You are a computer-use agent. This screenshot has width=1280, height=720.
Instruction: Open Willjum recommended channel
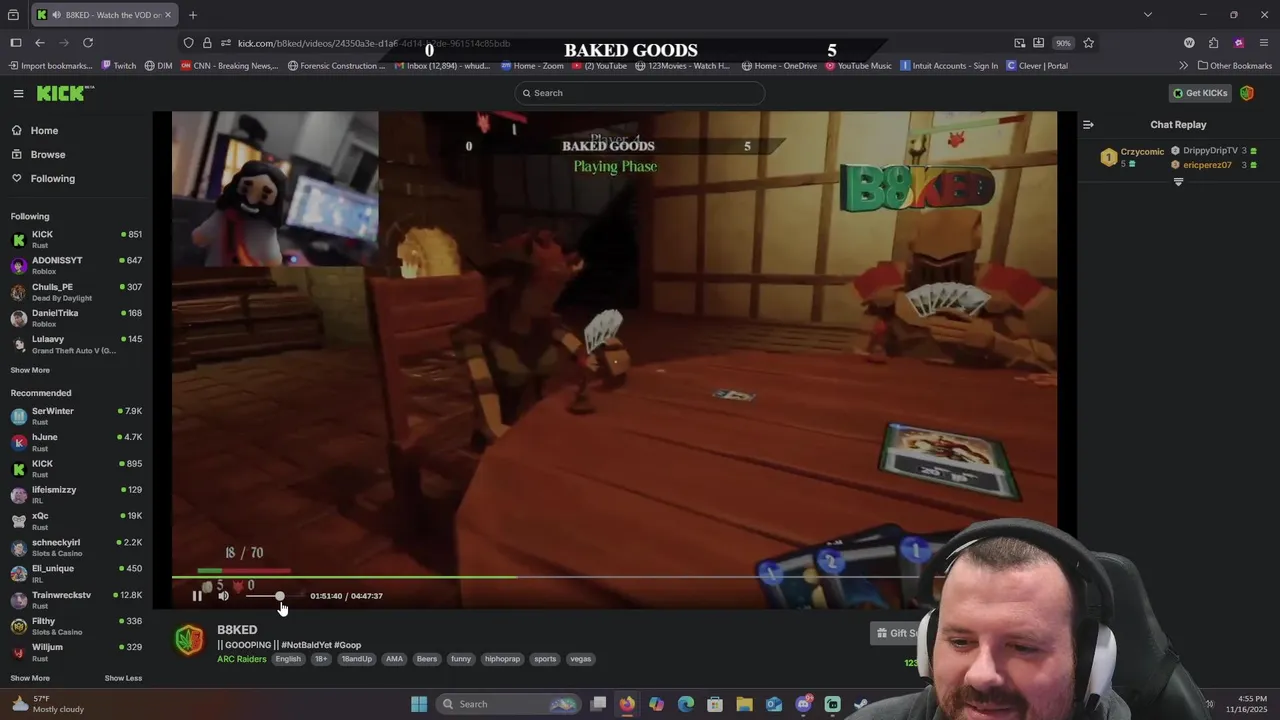point(76,652)
